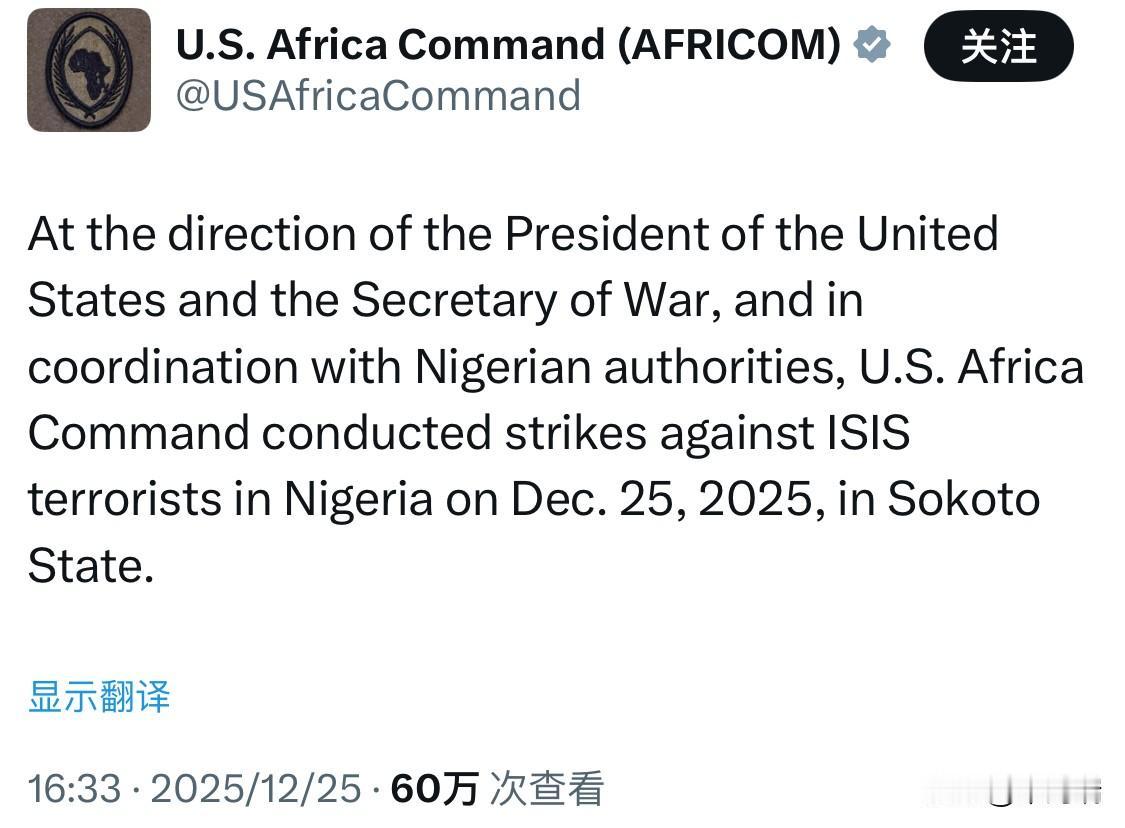The width and height of the screenshot is (1125, 828).
Task: Click the 16:33 post time
Action: pyautogui.click(x=75, y=789)
